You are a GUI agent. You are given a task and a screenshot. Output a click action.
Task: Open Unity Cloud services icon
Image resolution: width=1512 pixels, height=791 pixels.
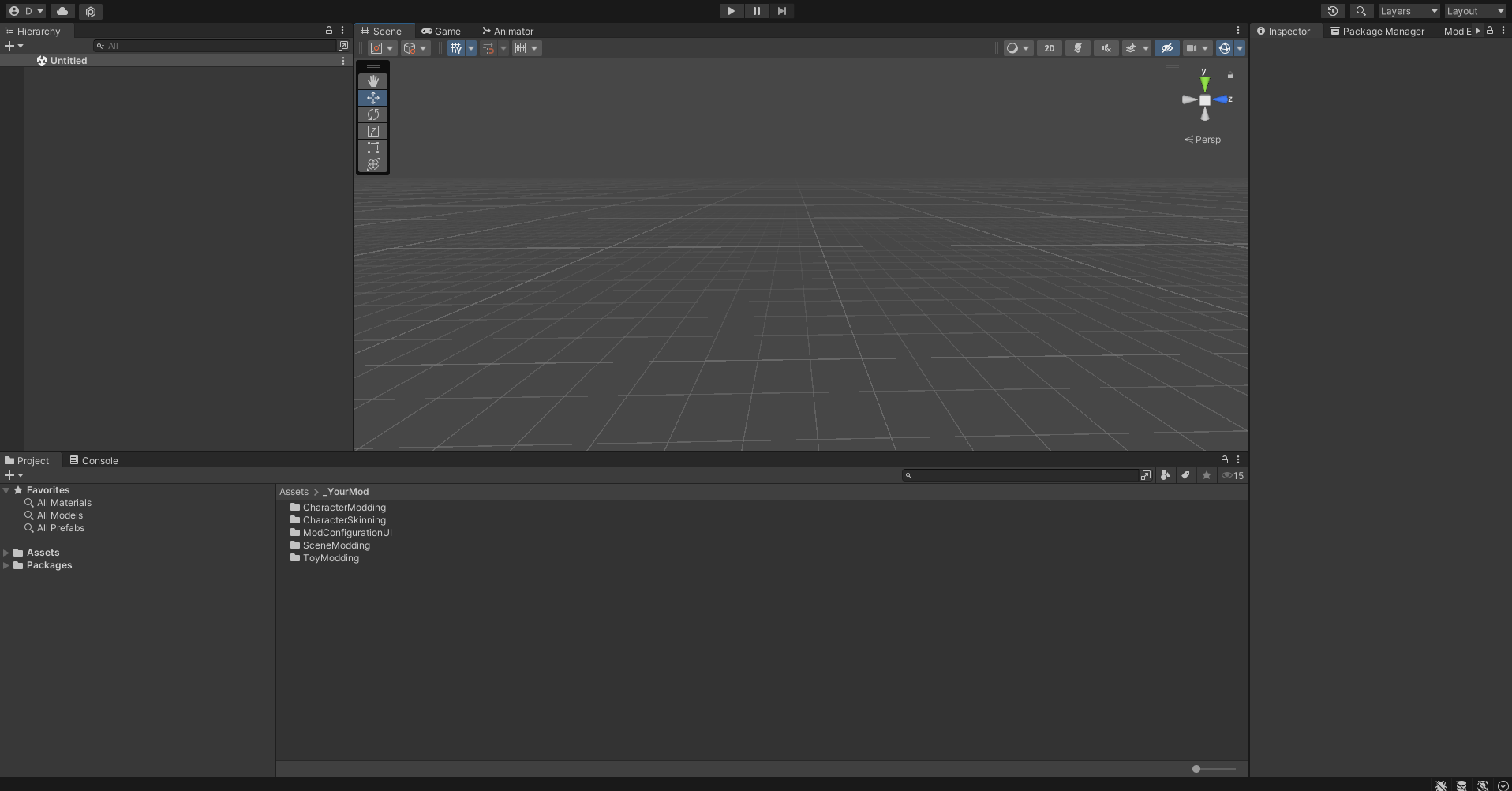pyautogui.click(x=62, y=11)
